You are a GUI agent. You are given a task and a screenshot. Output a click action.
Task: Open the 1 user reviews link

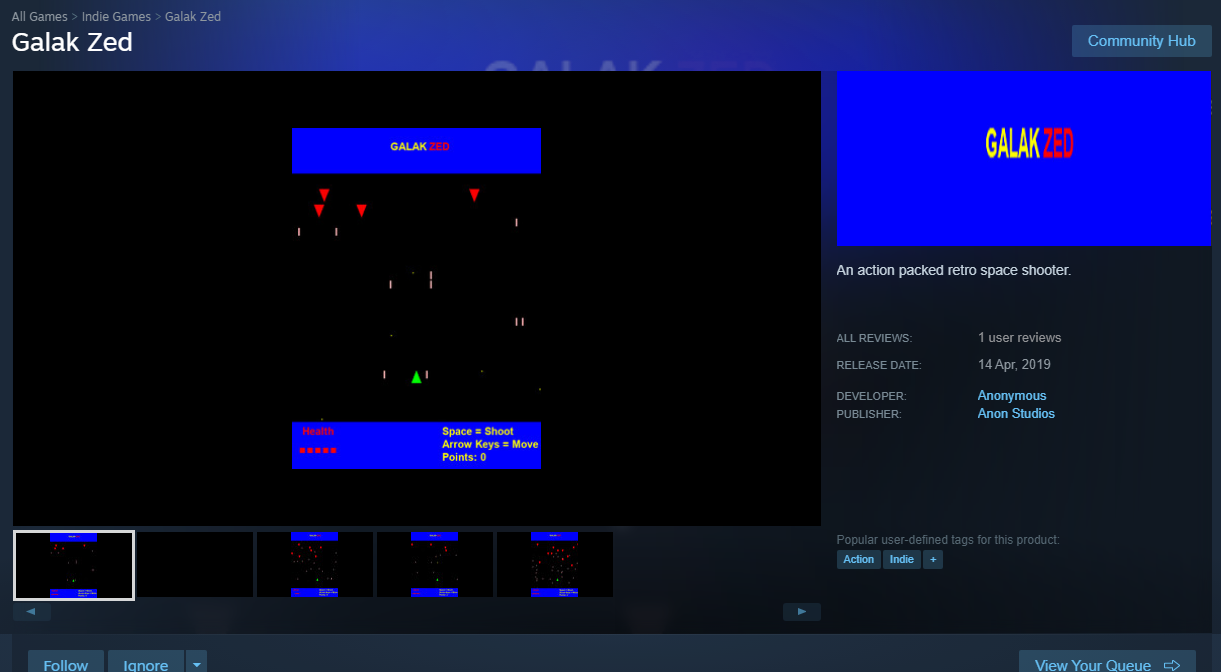pyautogui.click(x=1020, y=337)
